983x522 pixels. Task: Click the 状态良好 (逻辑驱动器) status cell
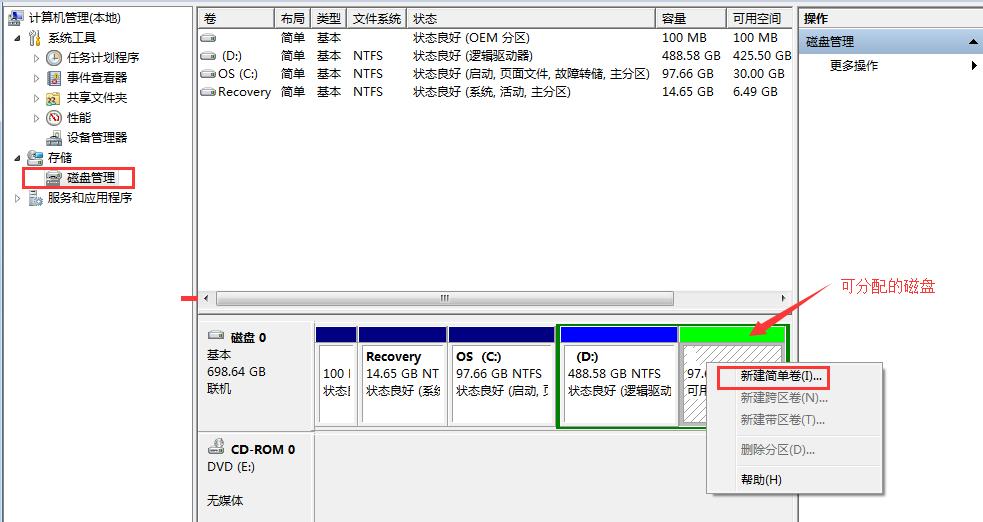(473, 56)
